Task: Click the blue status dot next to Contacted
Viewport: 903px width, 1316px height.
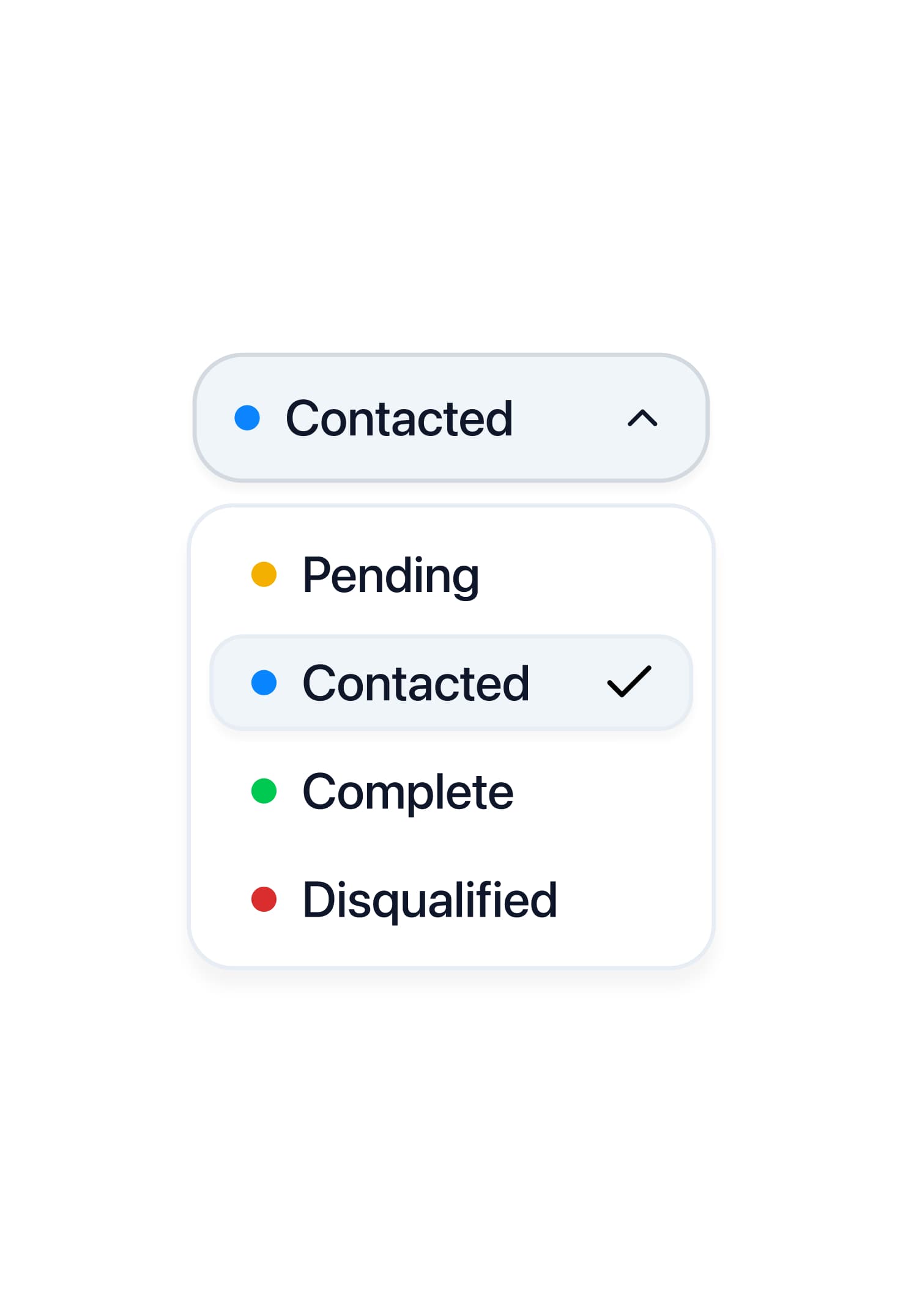Action: (247, 418)
